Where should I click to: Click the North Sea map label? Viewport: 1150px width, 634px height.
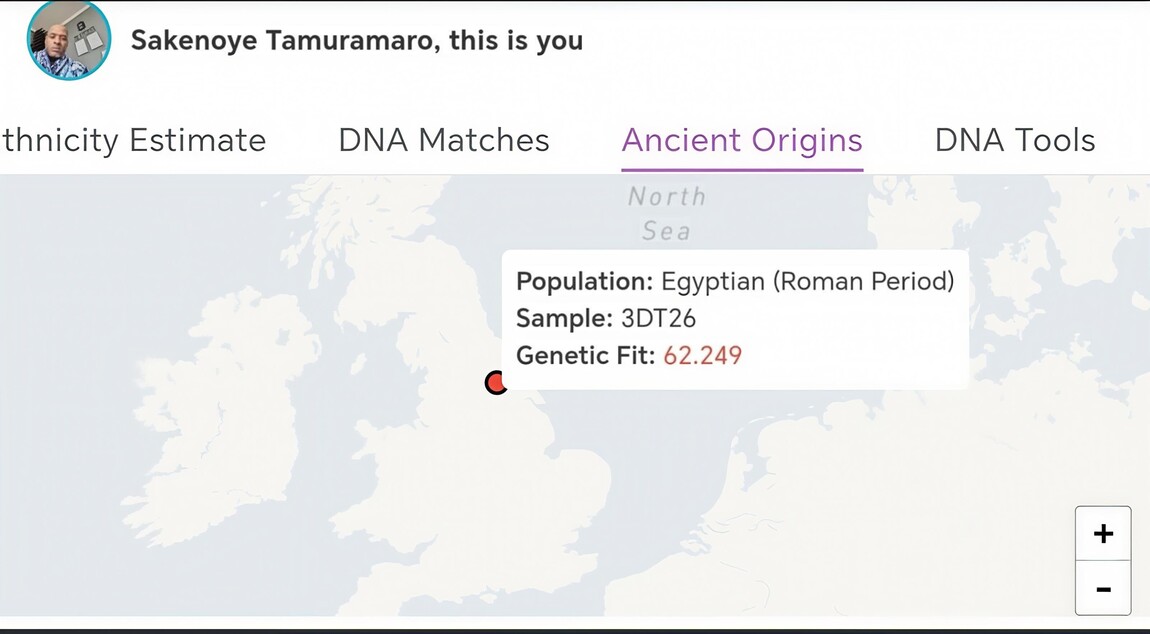click(x=667, y=214)
